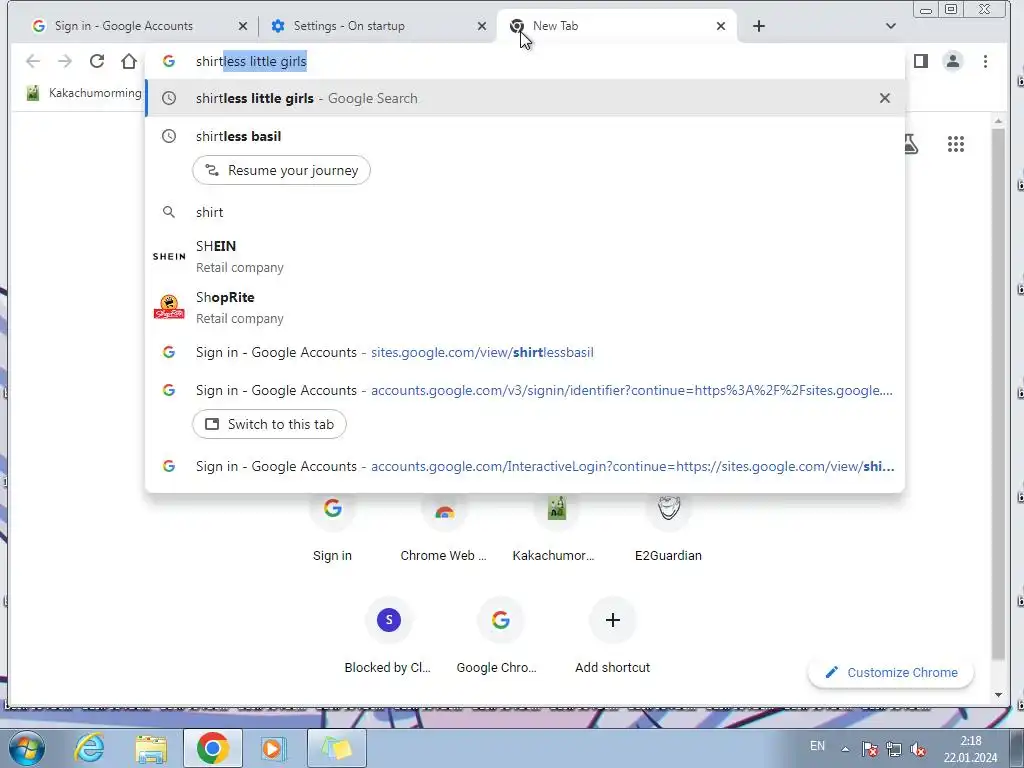Open the taskbar app right of the media player

(337, 748)
